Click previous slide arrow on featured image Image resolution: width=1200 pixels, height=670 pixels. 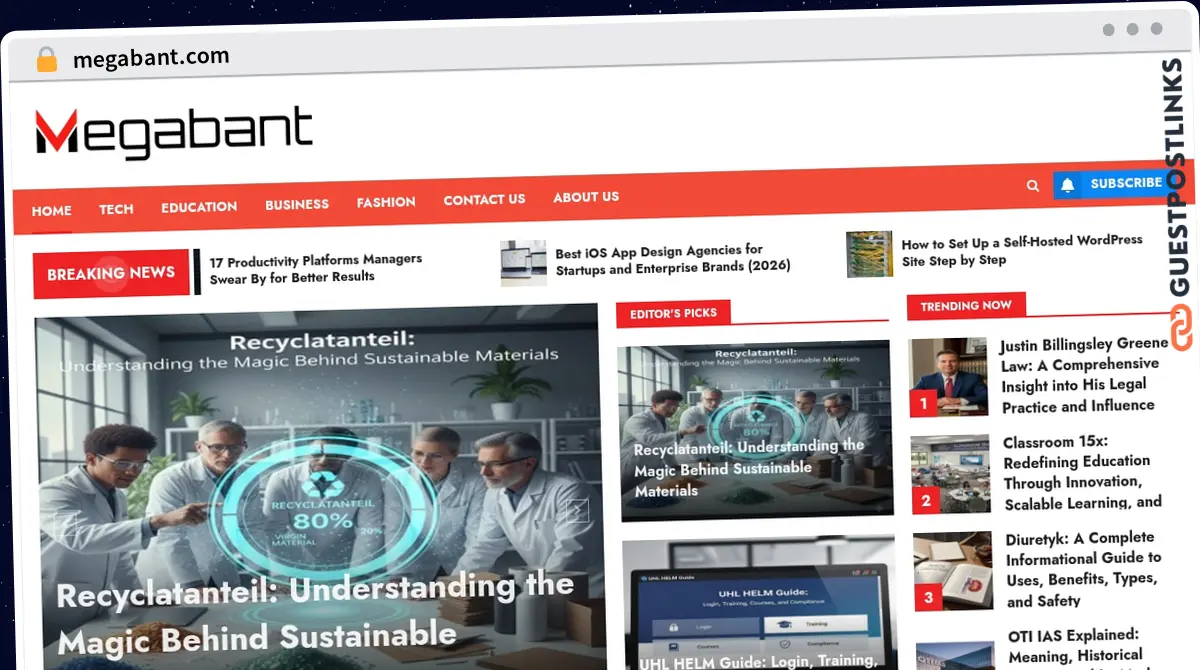(x=66, y=524)
